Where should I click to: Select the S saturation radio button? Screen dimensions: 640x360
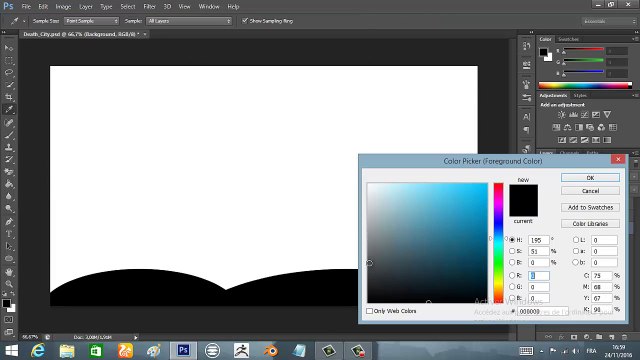pos(512,251)
